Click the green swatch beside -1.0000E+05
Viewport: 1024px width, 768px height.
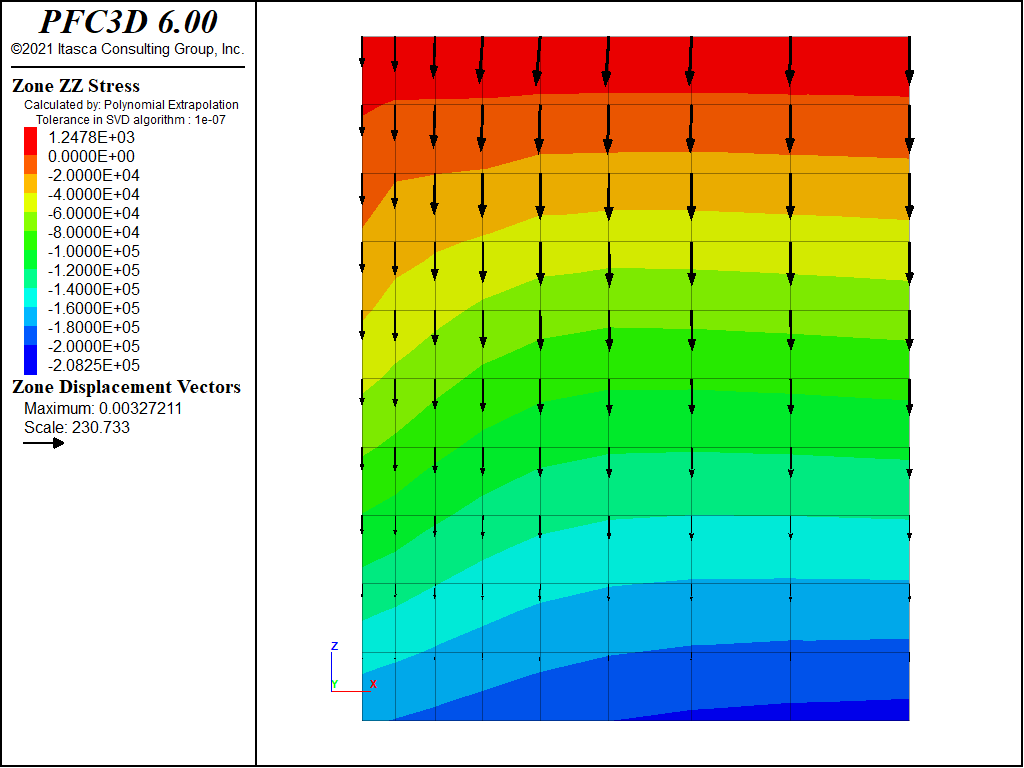coord(31,240)
